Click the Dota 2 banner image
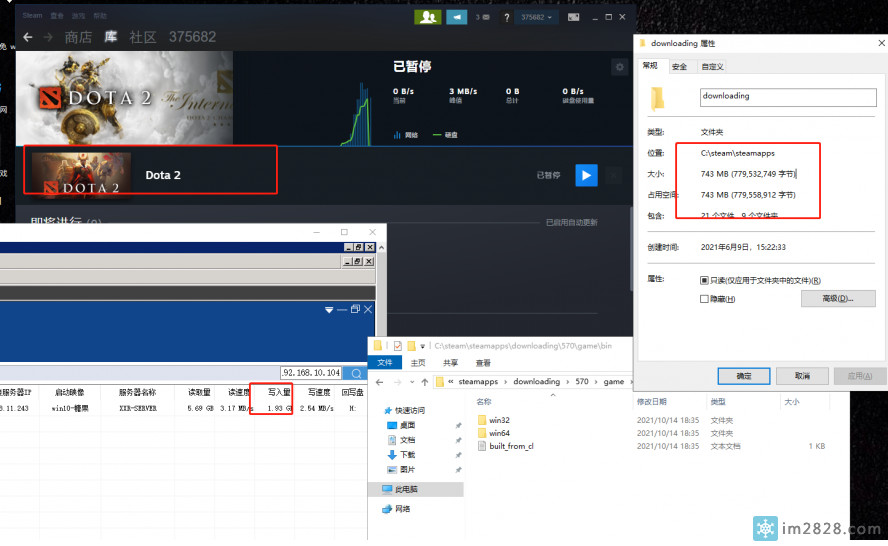 124,98
